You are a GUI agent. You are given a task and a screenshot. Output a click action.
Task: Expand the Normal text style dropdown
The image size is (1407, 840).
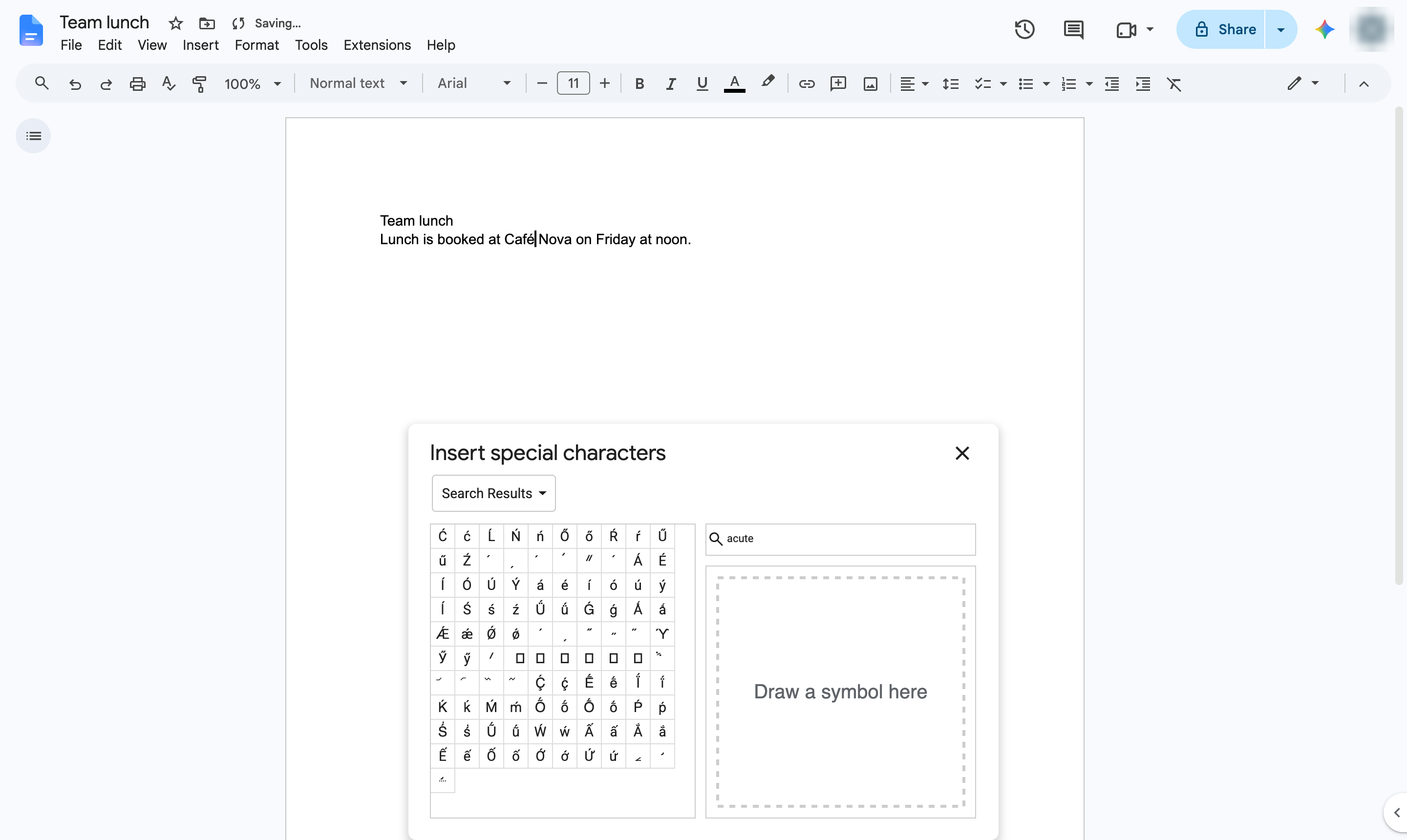tap(359, 84)
